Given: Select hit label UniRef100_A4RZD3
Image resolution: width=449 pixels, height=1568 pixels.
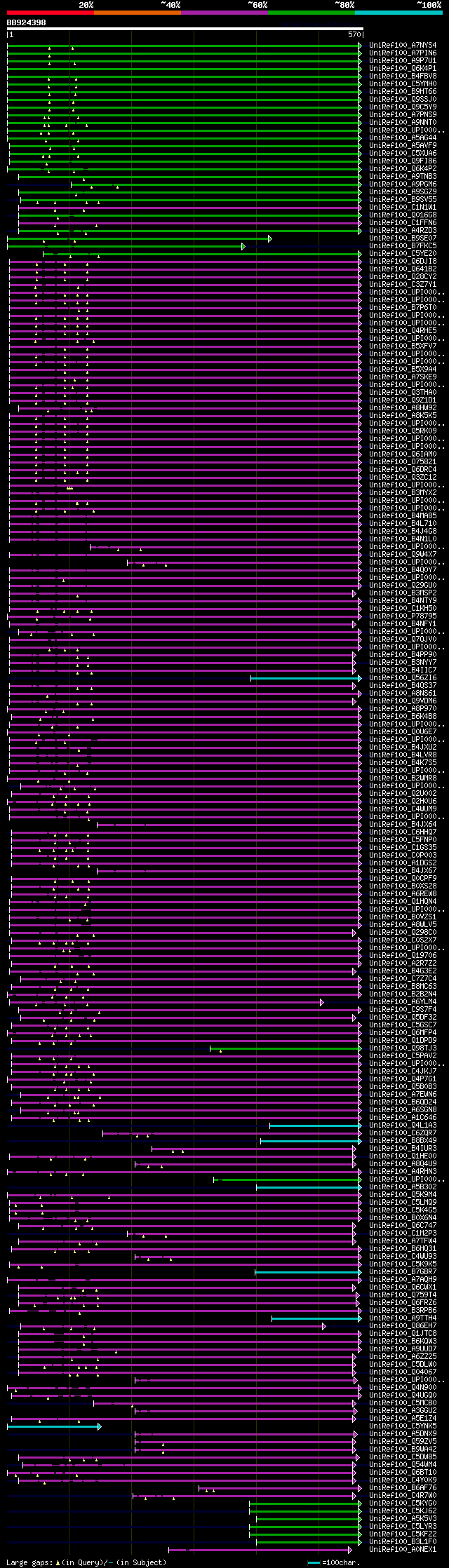Looking at the screenshot, I should pos(403,231).
